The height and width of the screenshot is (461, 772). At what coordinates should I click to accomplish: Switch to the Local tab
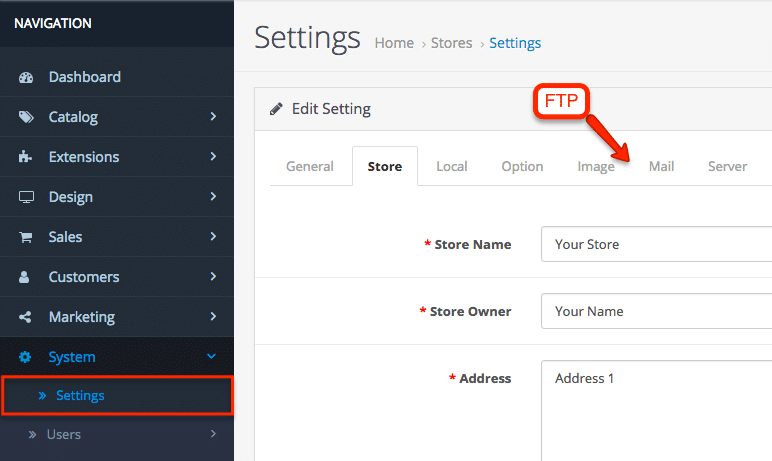point(451,166)
